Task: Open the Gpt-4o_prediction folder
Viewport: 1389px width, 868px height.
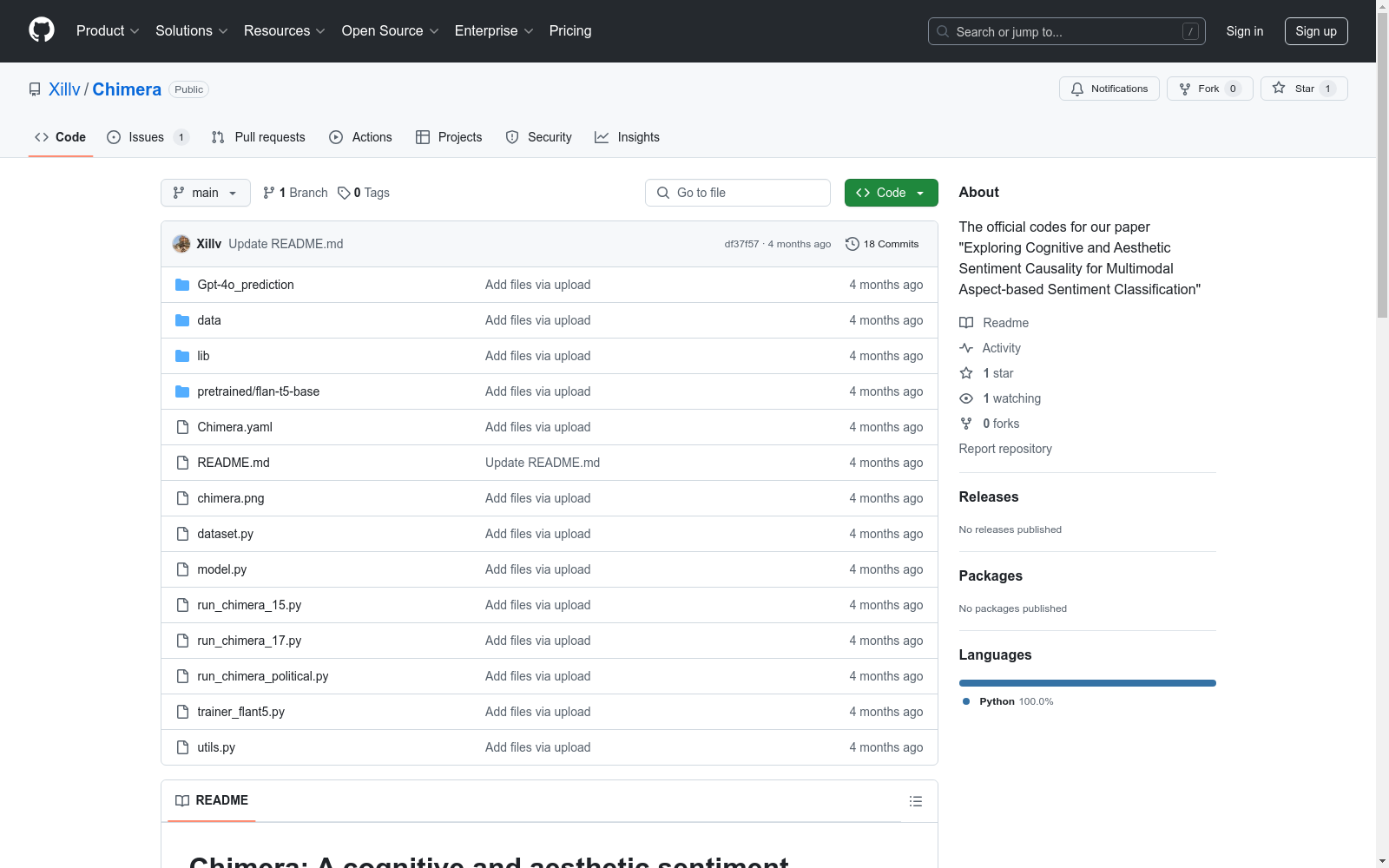Action: [x=246, y=285]
